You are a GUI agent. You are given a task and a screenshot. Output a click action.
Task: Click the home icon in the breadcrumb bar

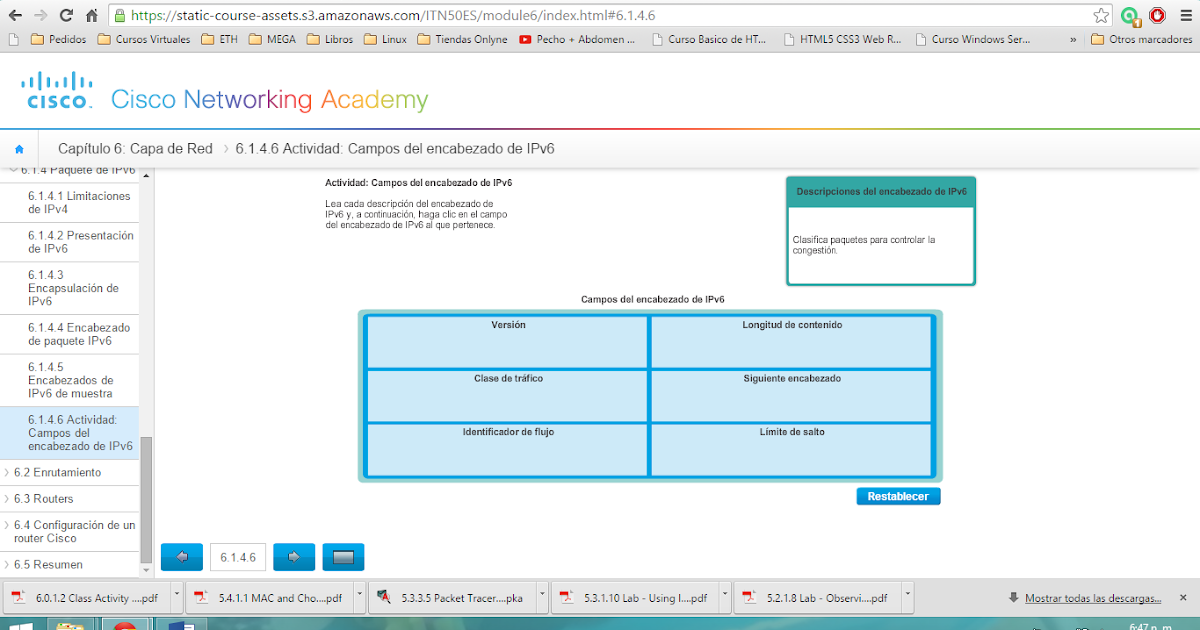[x=19, y=147]
